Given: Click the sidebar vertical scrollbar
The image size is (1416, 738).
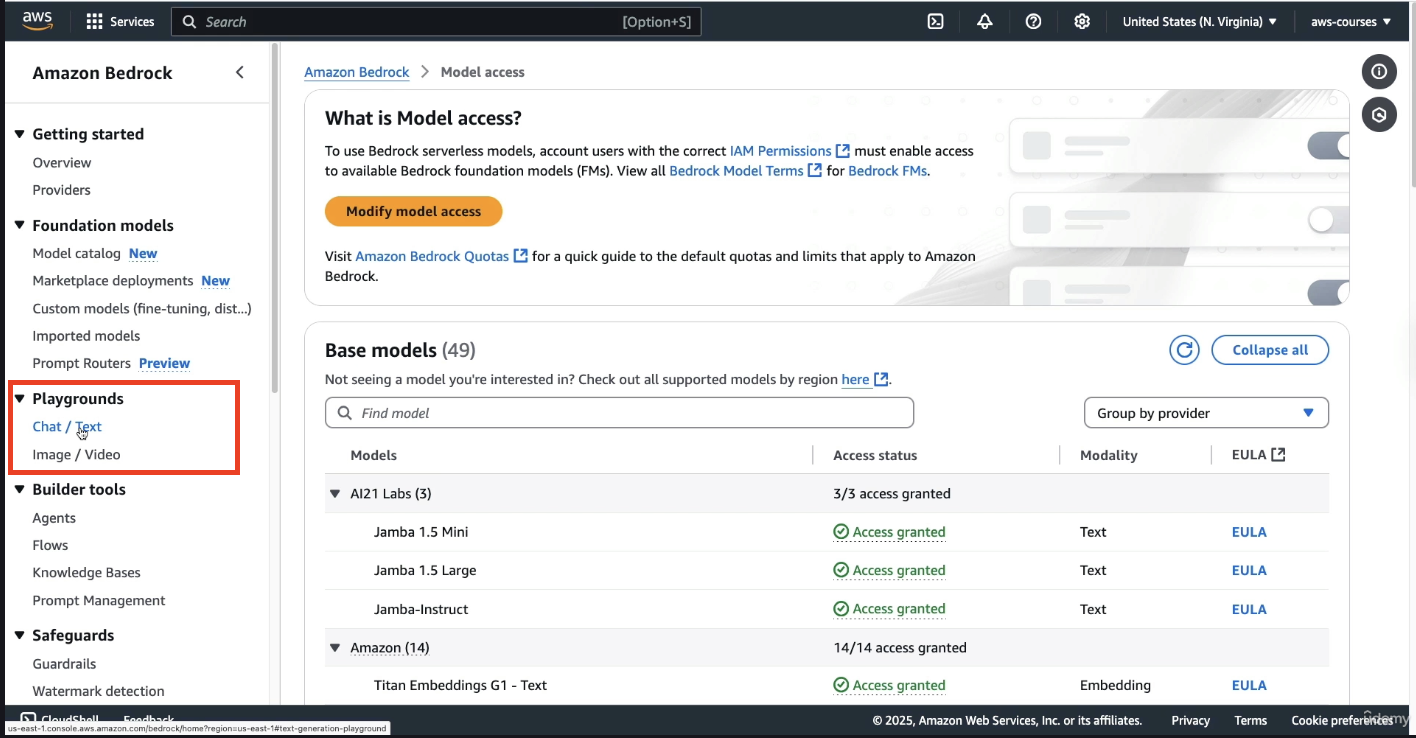Looking at the screenshot, I should pyautogui.click(x=275, y=217).
